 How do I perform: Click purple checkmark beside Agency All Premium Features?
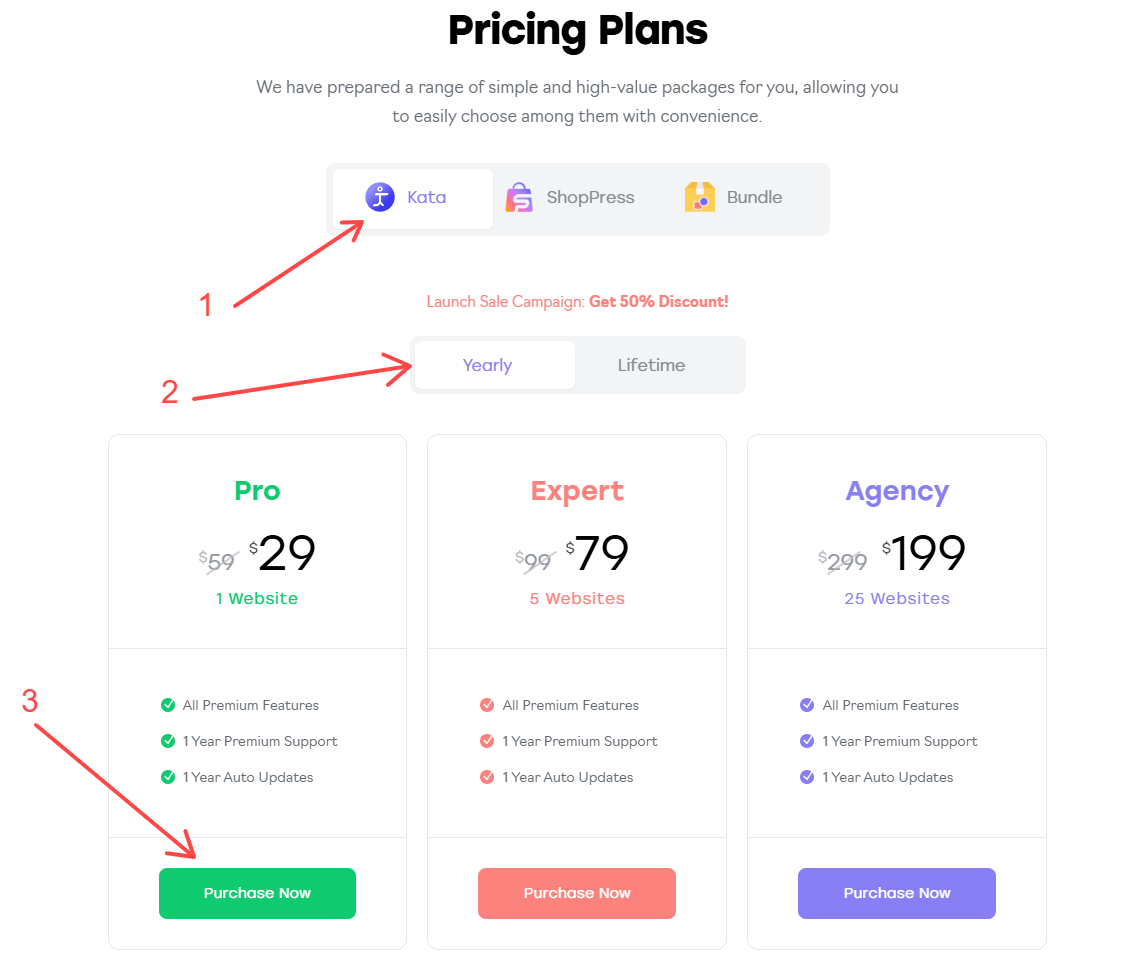click(x=807, y=704)
